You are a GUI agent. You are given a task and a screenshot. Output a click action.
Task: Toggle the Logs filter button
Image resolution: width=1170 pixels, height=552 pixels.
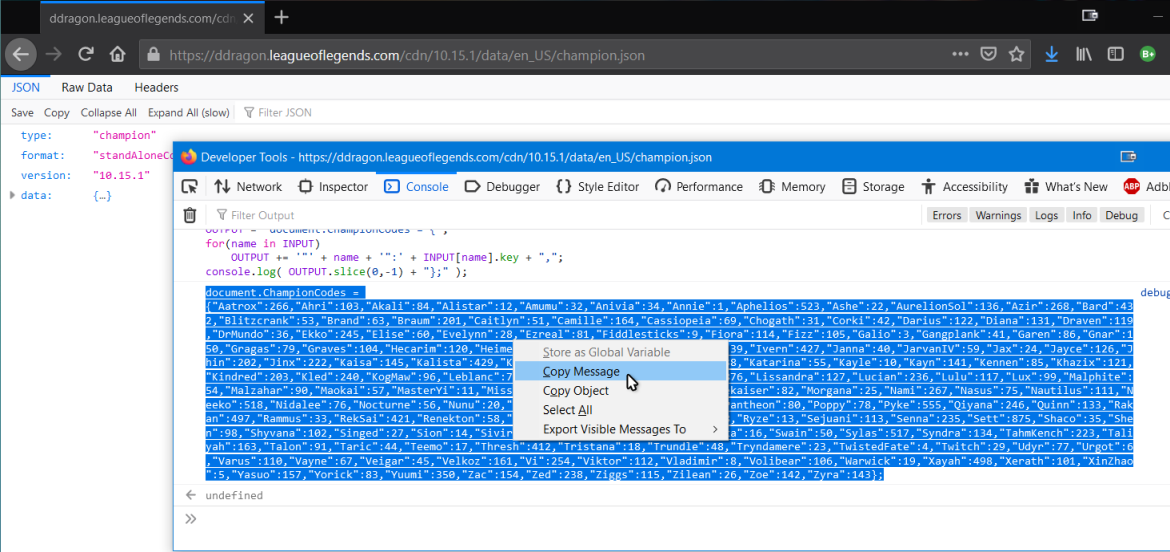[x=1046, y=216]
